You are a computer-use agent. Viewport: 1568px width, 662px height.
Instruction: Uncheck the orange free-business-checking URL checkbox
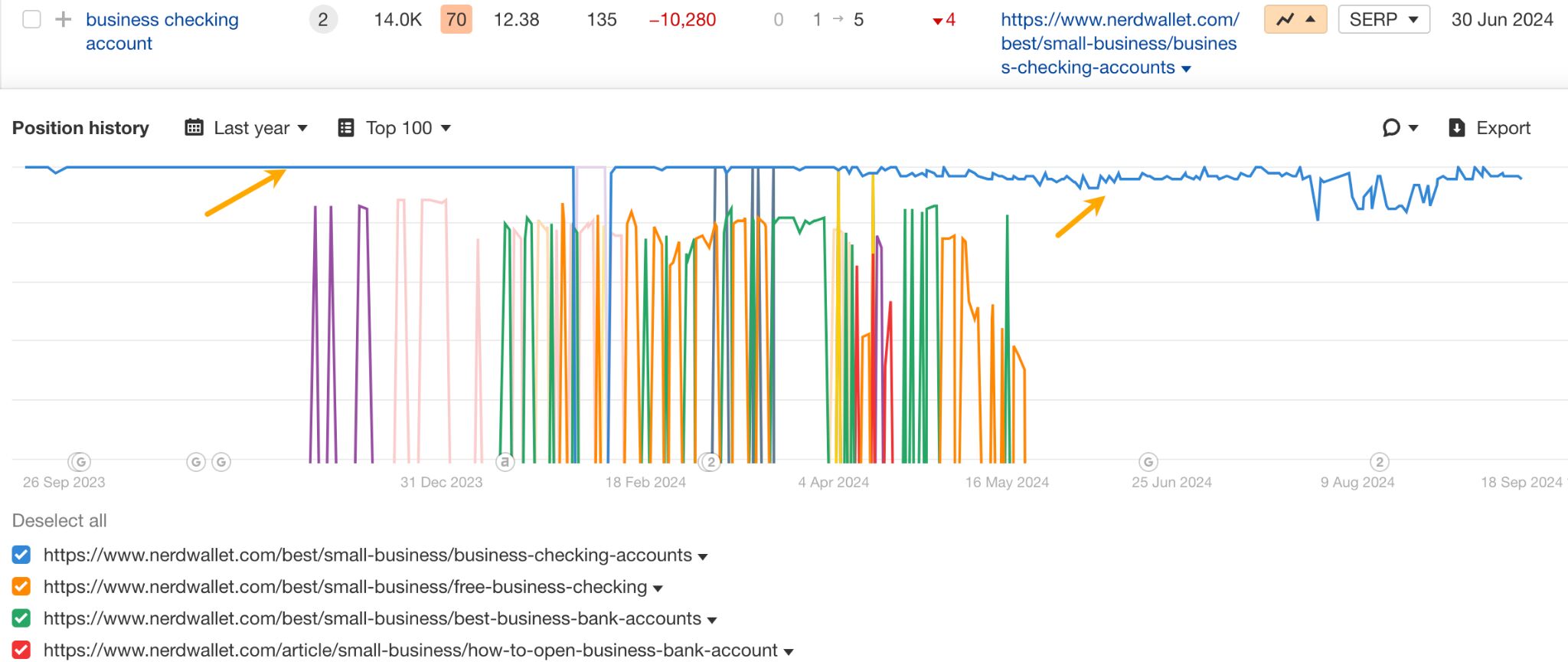point(21,587)
